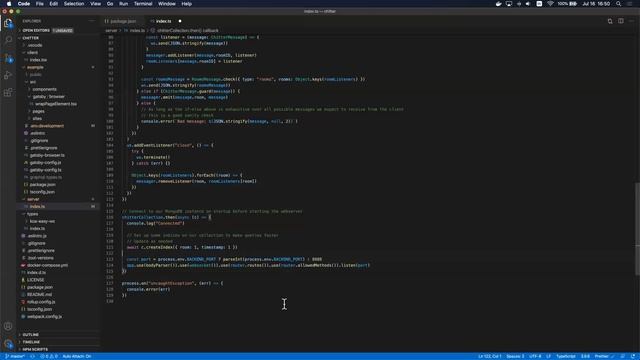Viewport: 640px width, 360px height.
Task: Open the Window menu
Action: point(167,4)
